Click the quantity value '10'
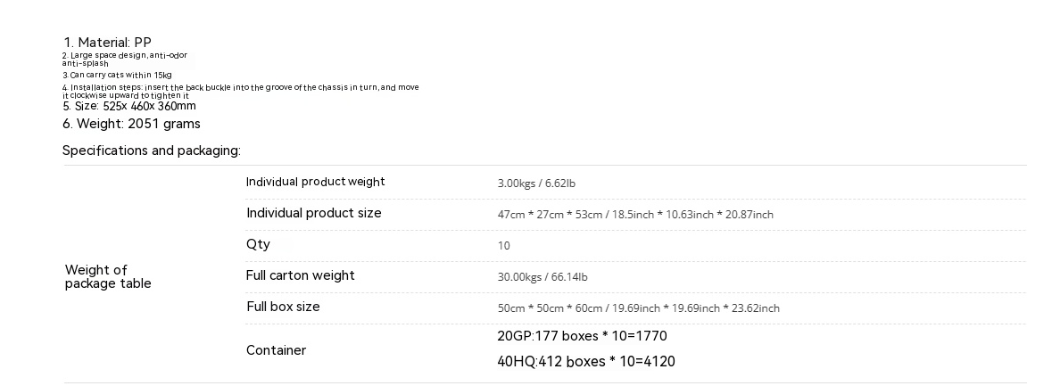This screenshot has width=1042, height=388. (504, 246)
